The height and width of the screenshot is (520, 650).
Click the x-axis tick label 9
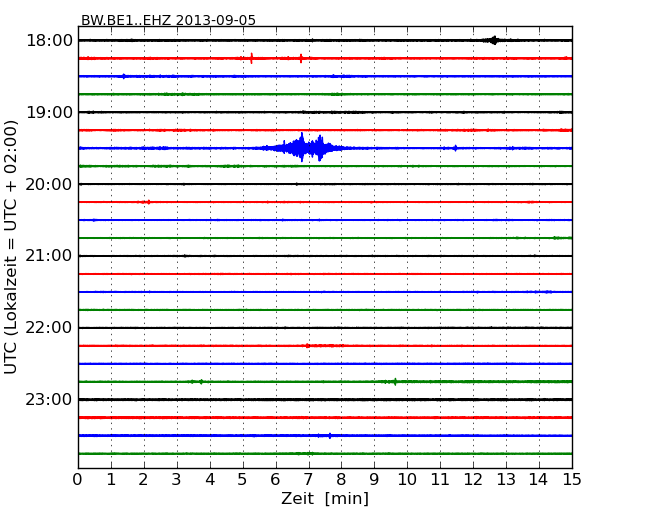pos(374,479)
